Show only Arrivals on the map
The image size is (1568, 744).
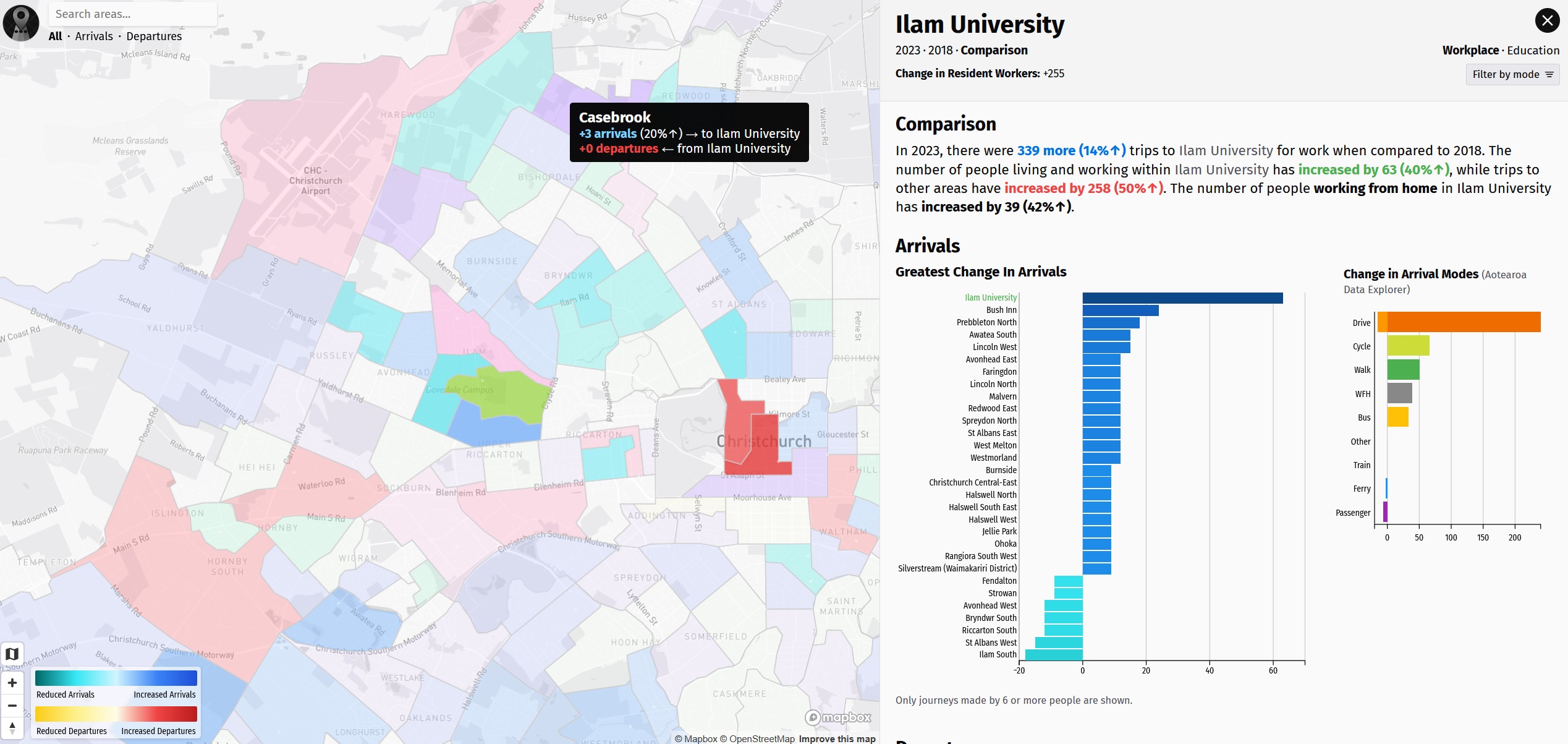click(94, 36)
